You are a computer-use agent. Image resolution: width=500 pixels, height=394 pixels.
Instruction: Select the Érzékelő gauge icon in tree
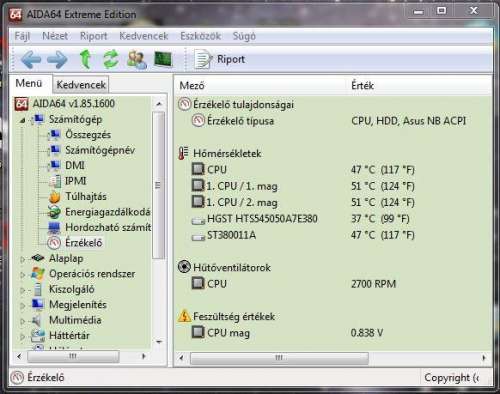click(x=54, y=243)
